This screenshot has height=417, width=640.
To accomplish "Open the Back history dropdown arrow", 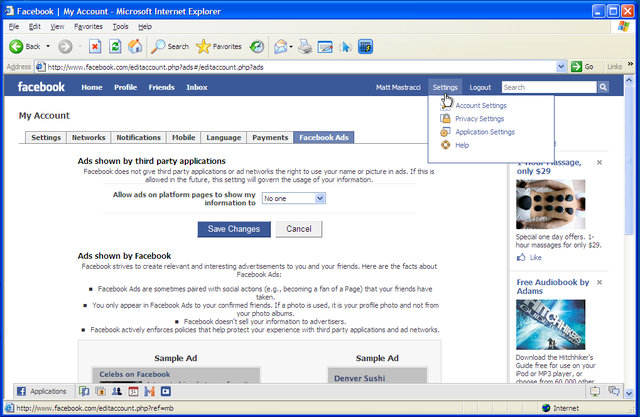I will click(48, 47).
